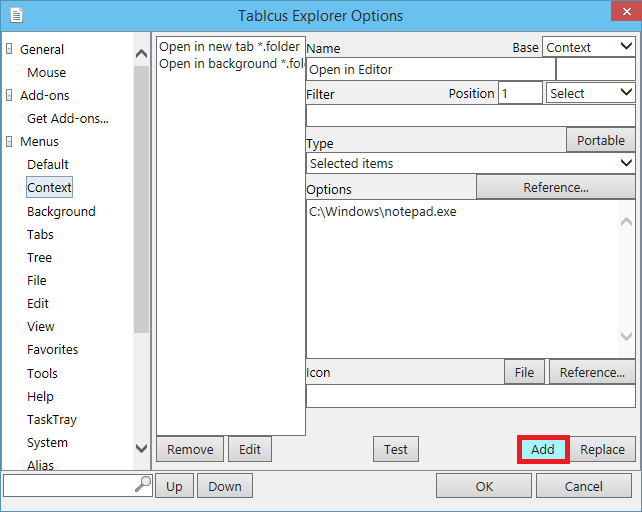Move item with the Down button

[225, 486]
